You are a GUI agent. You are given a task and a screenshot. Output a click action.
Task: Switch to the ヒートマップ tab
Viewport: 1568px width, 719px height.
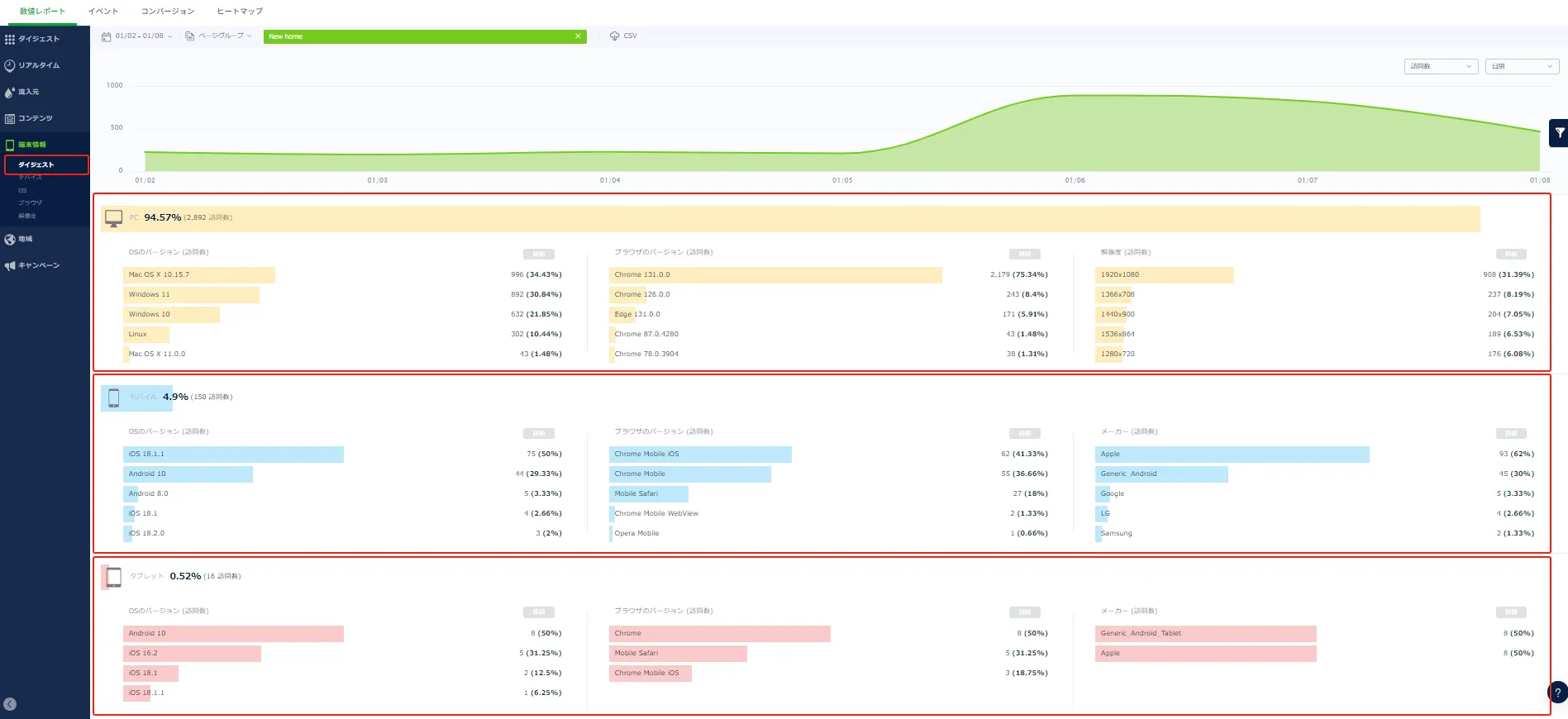pos(240,12)
